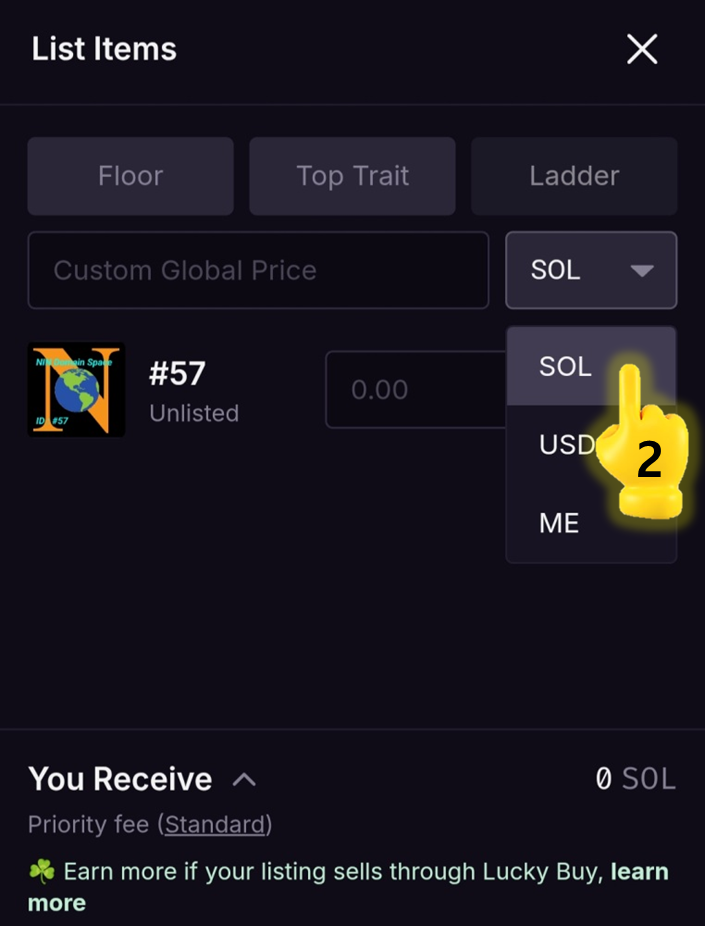The image size is (714, 926).
Task: Click the Unlisted status label
Action: click(x=194, y=413)
